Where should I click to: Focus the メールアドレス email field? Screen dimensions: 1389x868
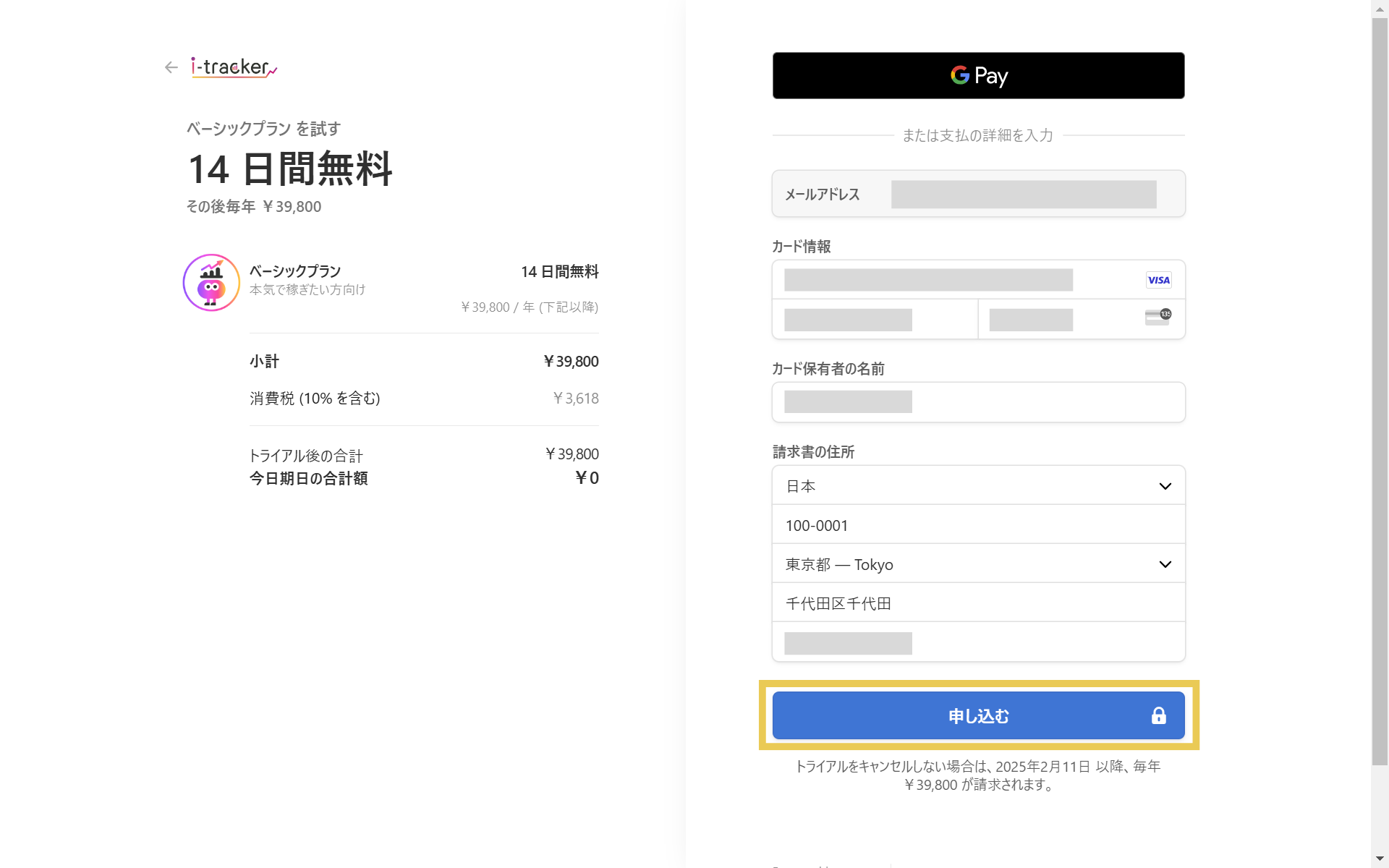coord(1023,194)
